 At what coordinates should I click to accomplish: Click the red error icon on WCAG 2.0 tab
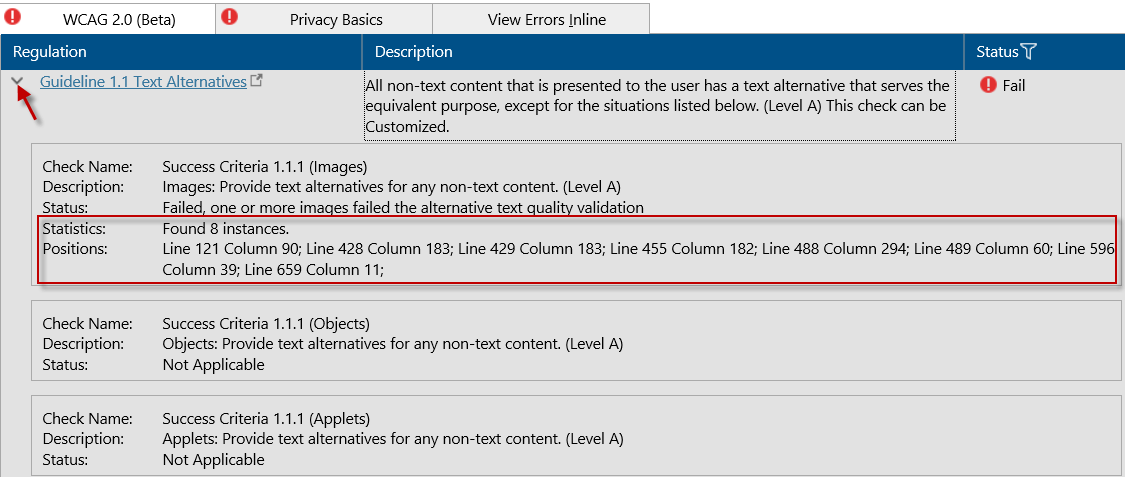click(13, 16)
